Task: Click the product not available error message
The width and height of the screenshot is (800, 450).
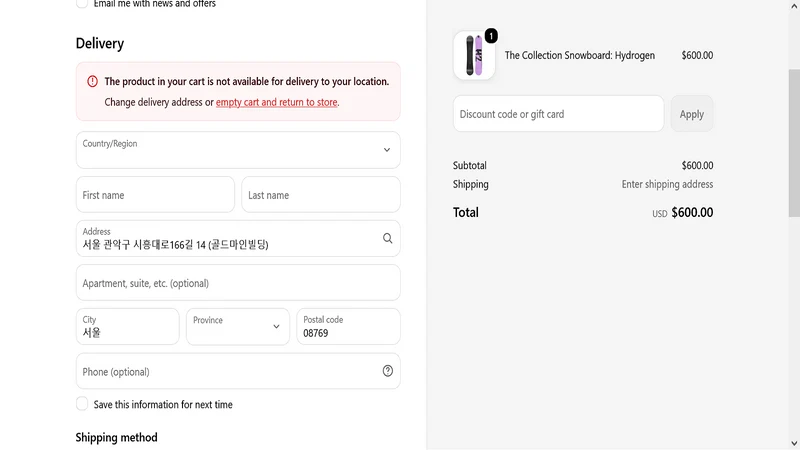Action: 247,82
